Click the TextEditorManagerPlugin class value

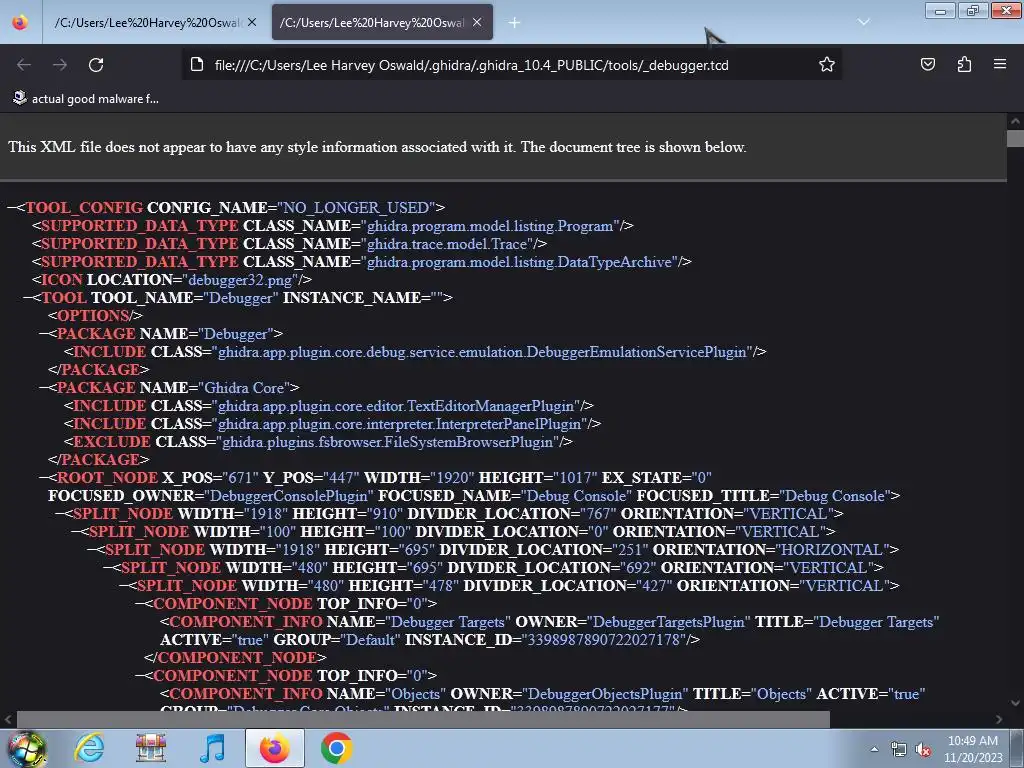(396, 406)
